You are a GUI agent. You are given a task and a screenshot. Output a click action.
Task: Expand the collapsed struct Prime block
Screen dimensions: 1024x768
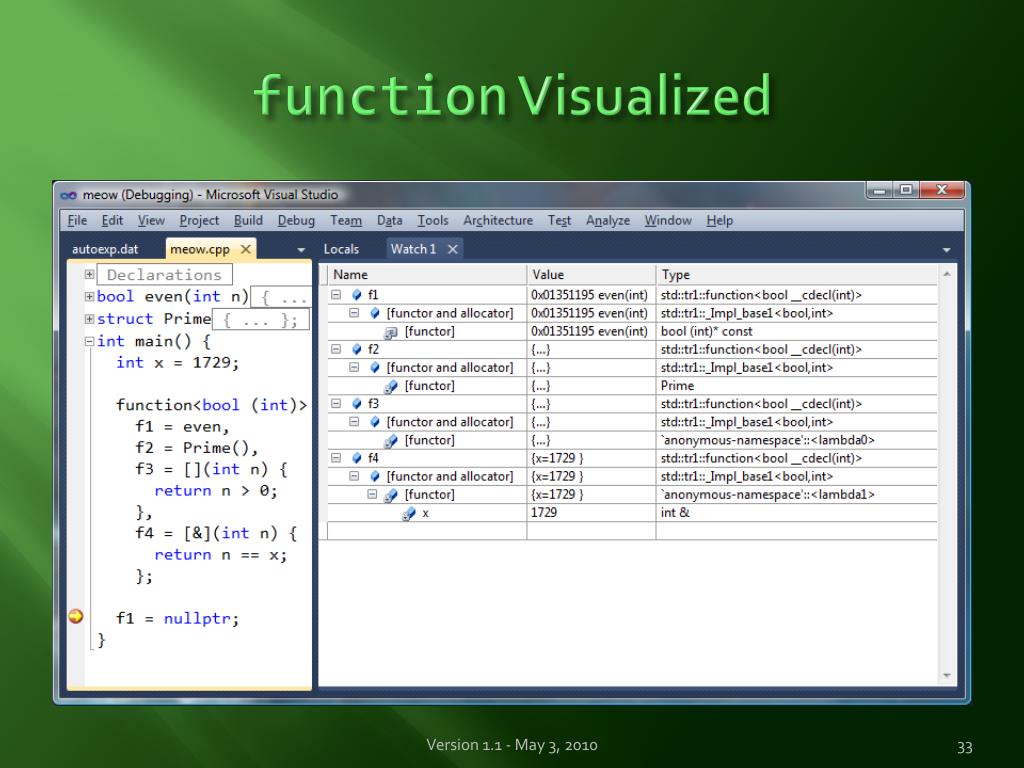point(89,319)
